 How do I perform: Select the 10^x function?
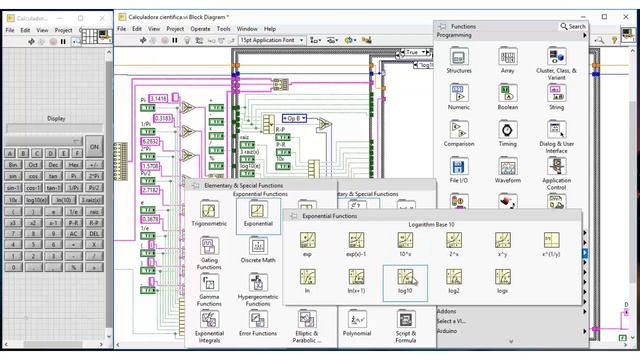coord(405,244)
